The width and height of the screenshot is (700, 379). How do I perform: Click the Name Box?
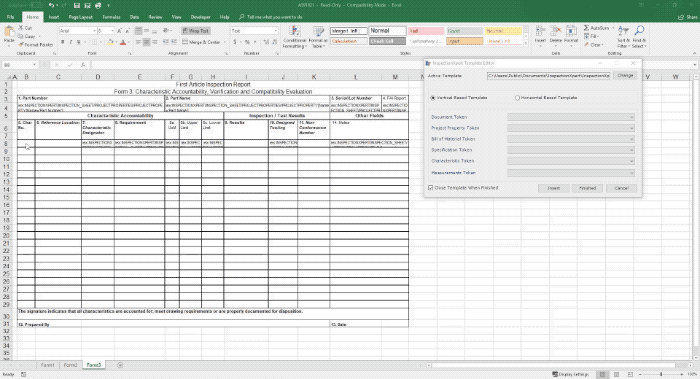tap(20, 65)
